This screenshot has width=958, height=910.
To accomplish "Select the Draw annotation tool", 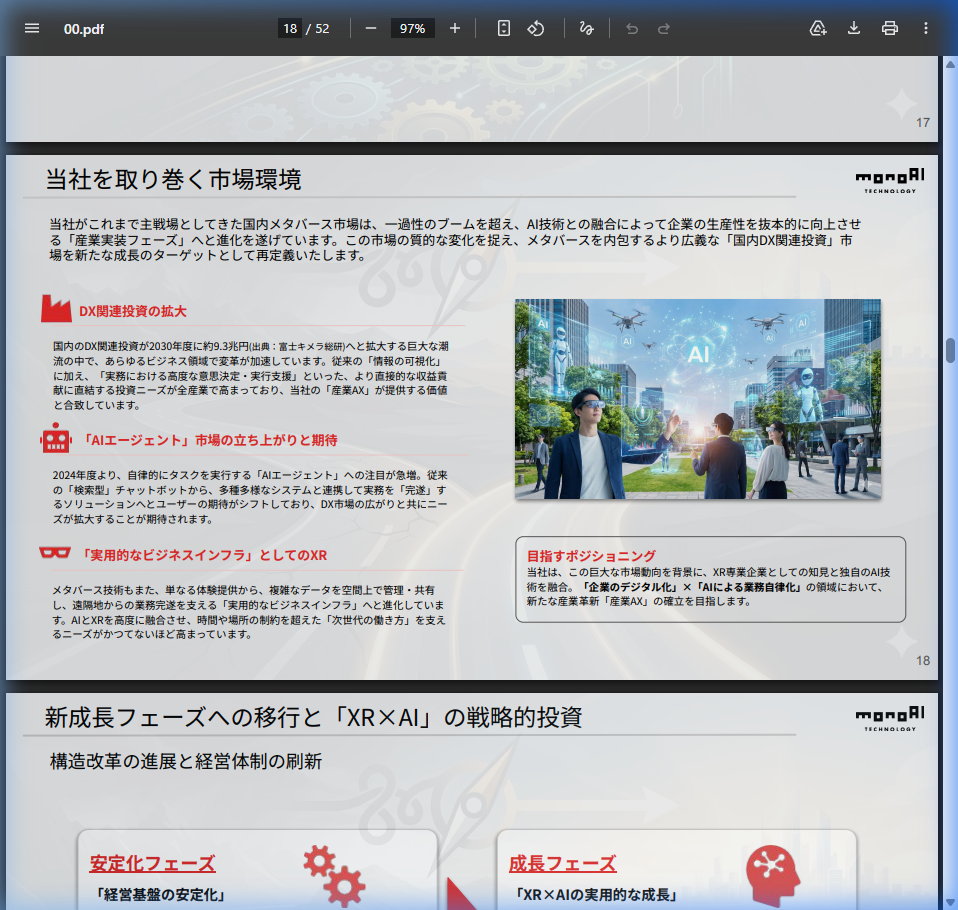I will (584, 28).
